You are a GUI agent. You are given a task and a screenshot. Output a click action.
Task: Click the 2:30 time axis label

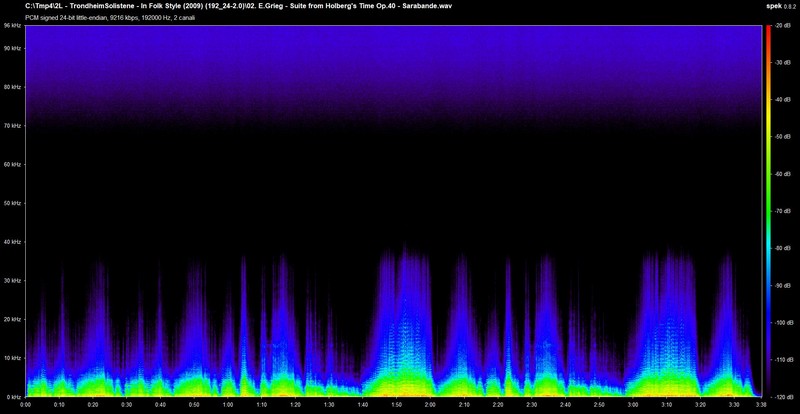(531, 404)
